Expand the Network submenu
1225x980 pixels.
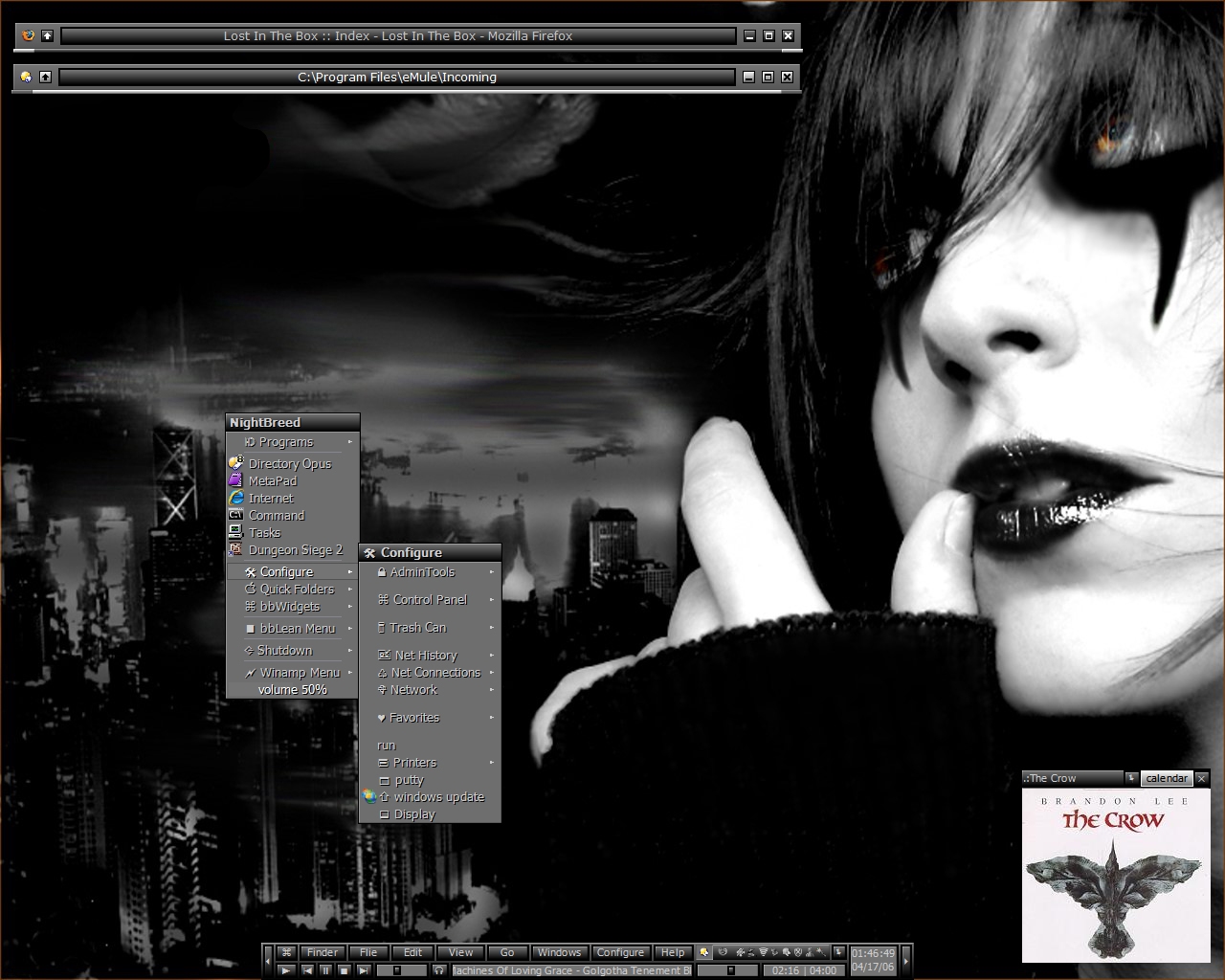430,689
